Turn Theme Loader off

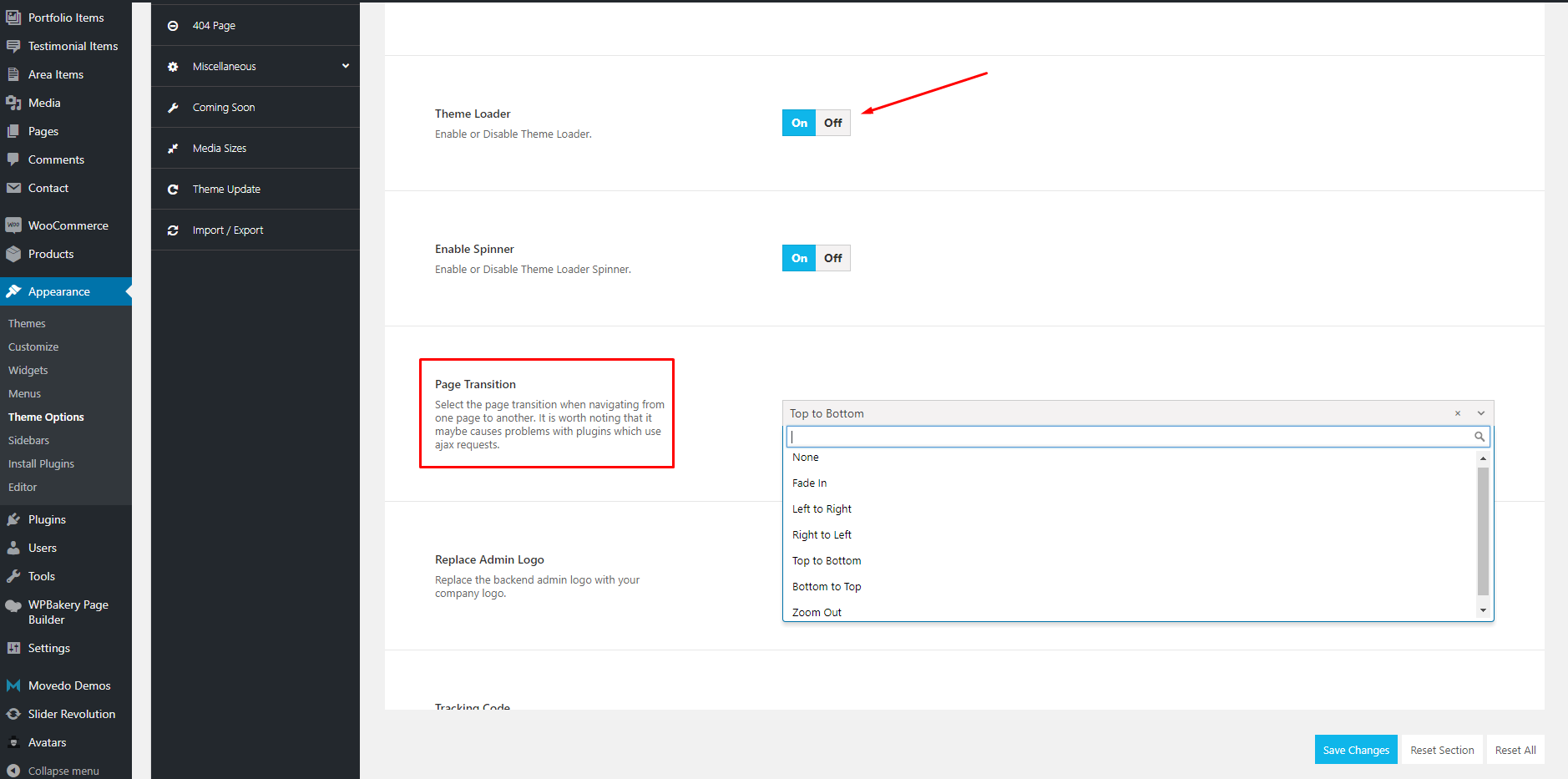[x=832, y=123]
